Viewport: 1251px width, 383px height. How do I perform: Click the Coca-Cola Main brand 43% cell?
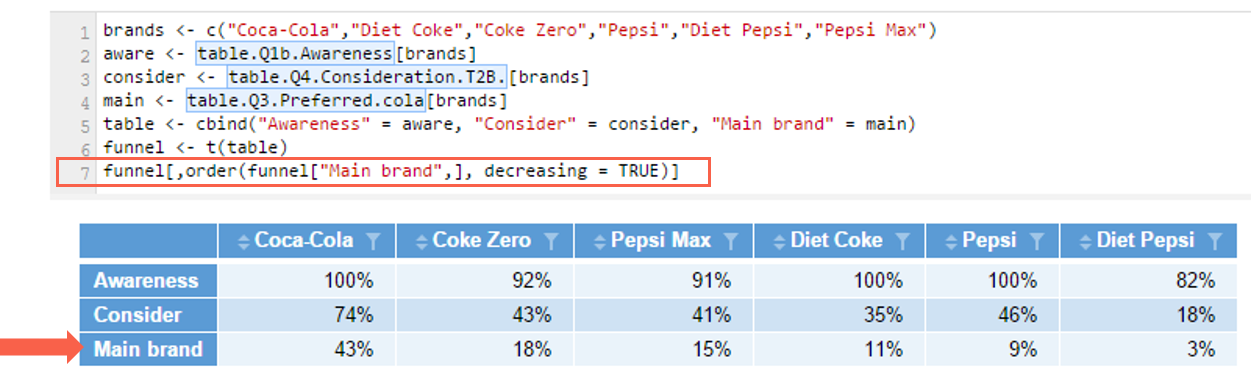point(306,349)
